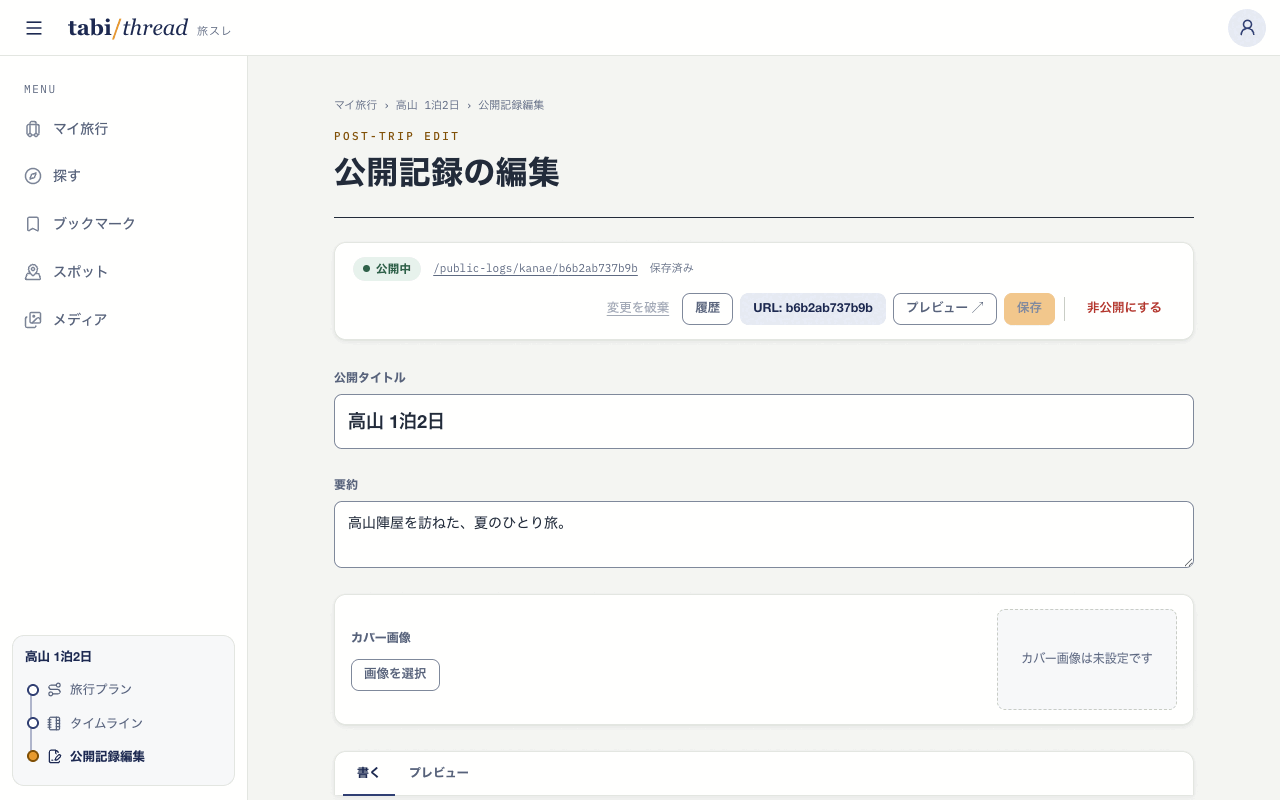Click the 保存済み status text
The width and height of the screenshot is (1280, 800).
[671, 268]
